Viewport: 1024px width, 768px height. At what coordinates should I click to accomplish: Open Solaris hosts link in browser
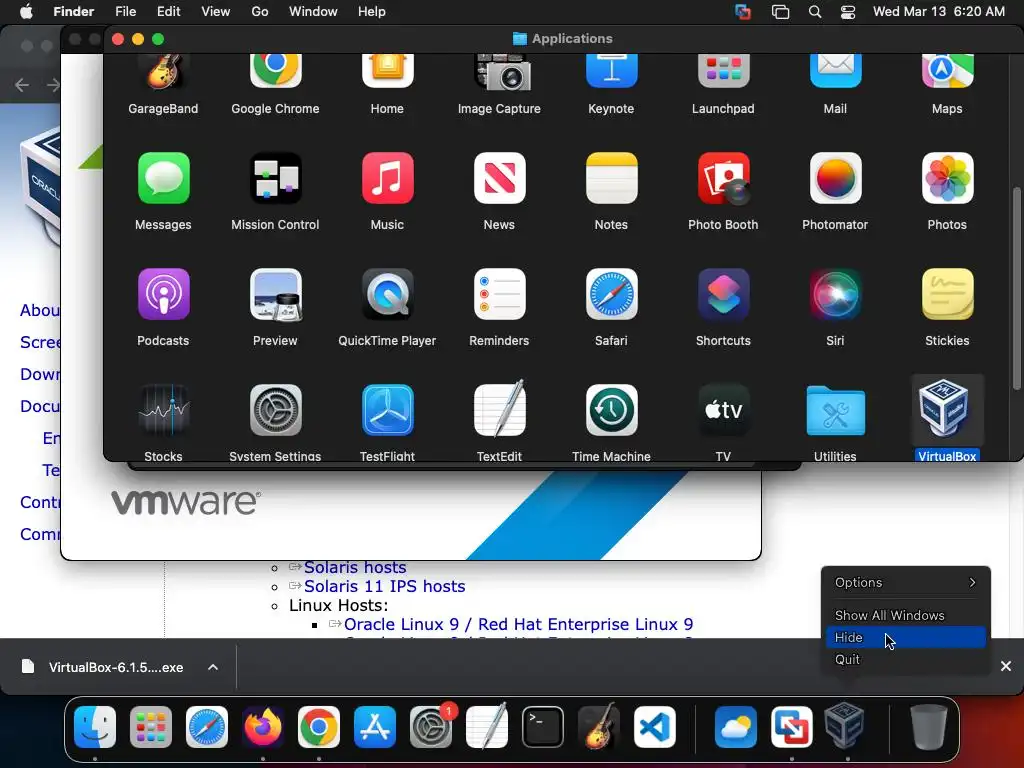click(x=355, y=568)
